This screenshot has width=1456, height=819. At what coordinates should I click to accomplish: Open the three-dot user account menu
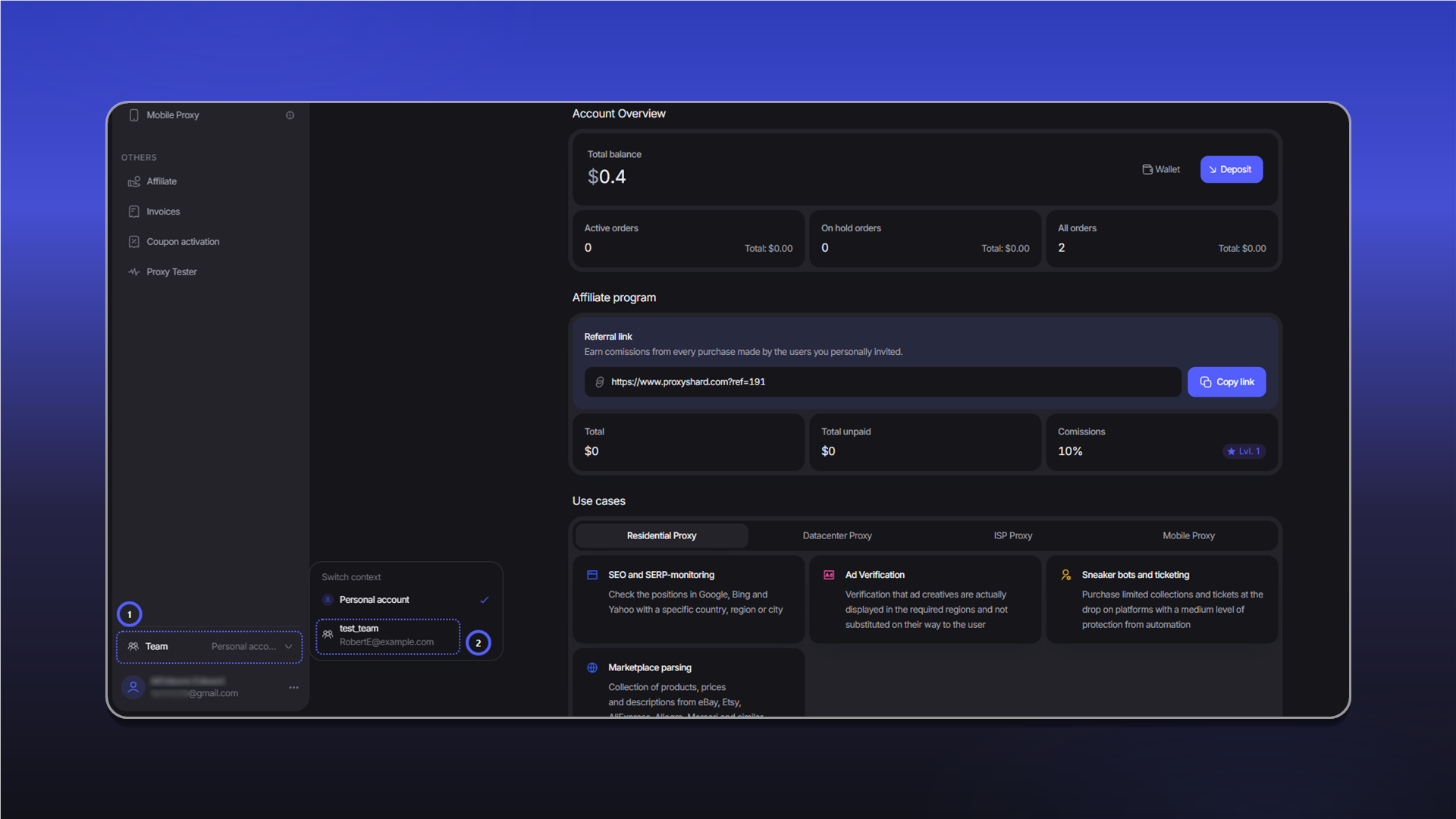[x=293, y=688]
